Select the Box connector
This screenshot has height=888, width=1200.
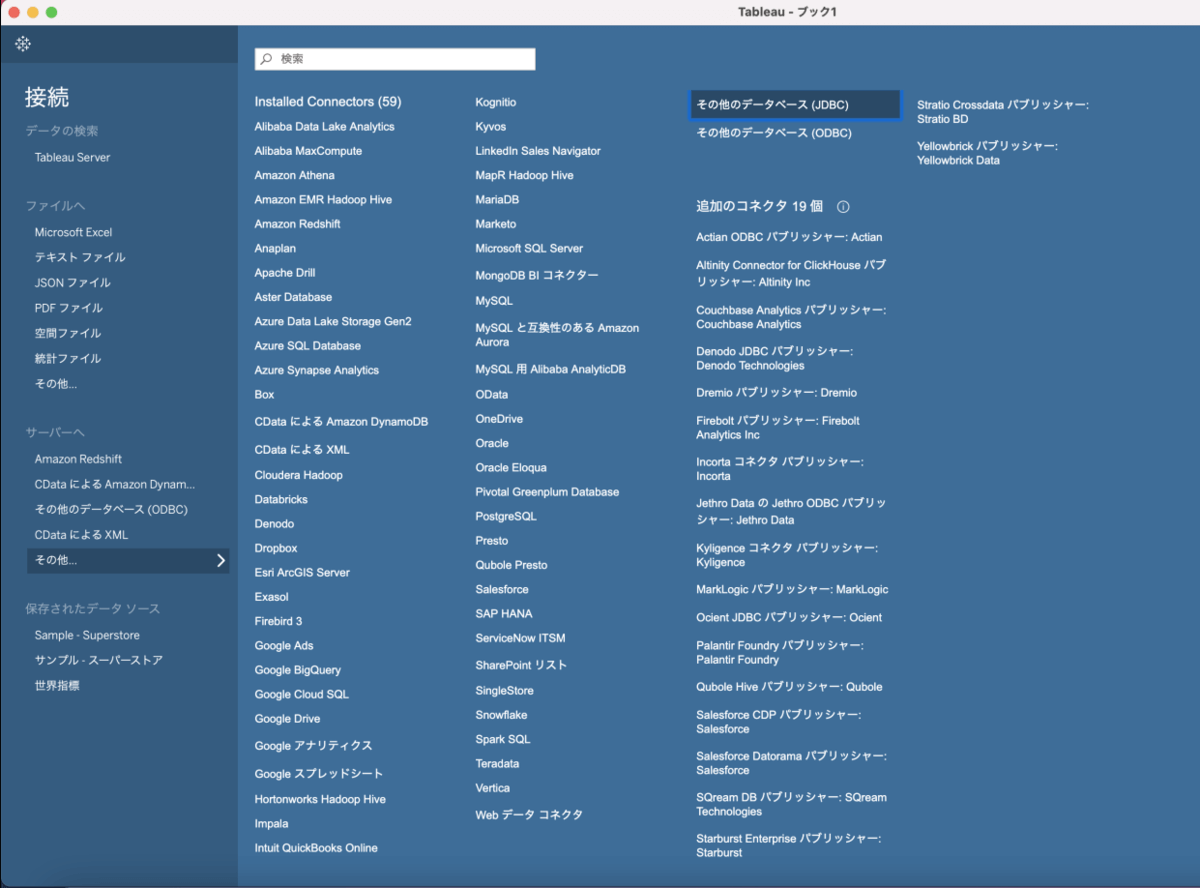[264, 395]
